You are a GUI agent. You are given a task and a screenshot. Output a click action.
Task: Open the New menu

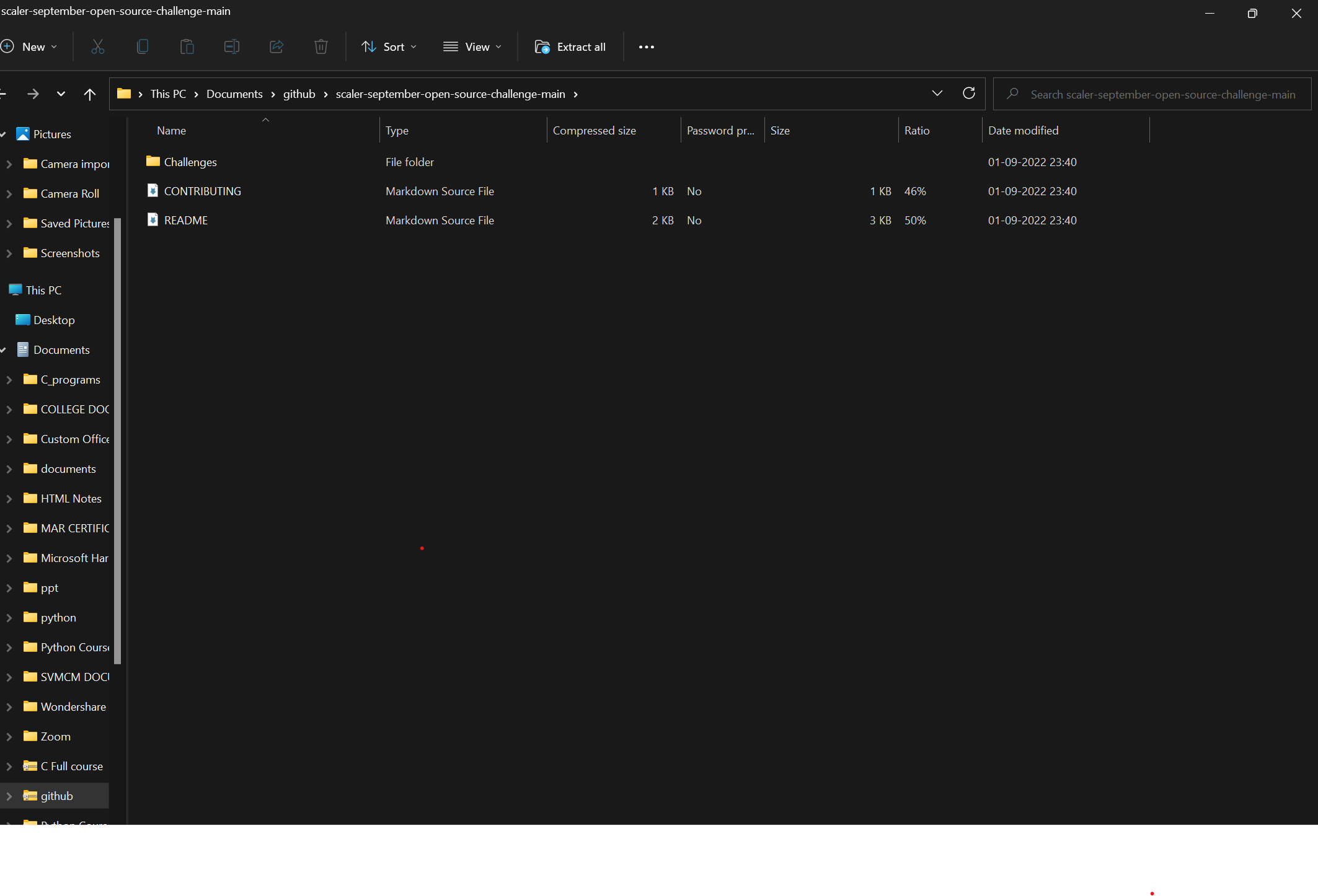30,46
